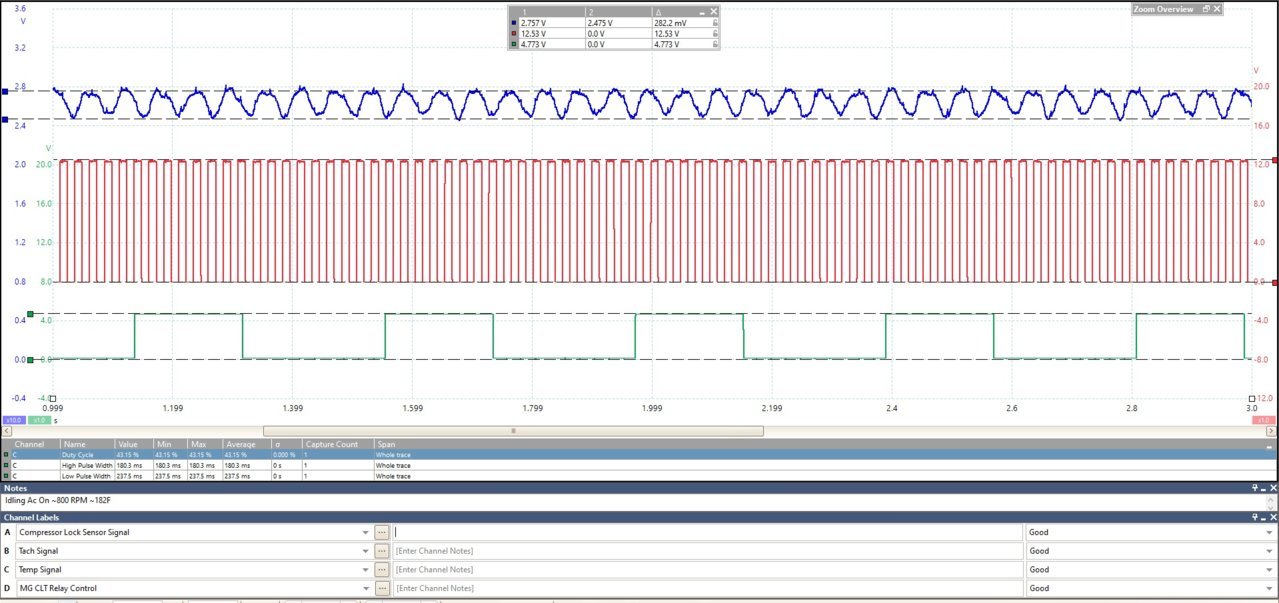
Task: Select the lower blue ruler handle near 2.4
Action: point(5,119)
